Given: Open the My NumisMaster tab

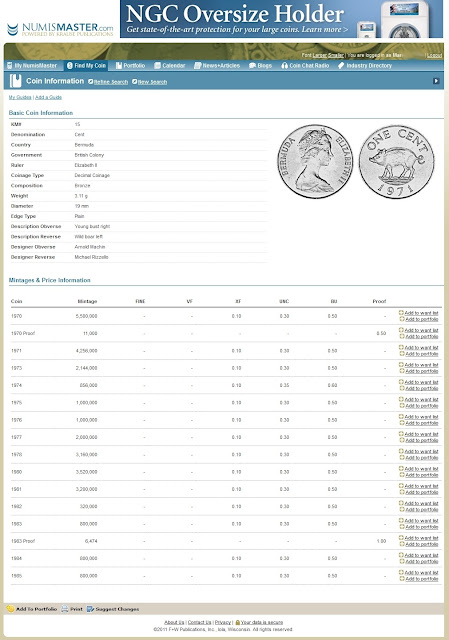Looking at the screenshot, I should click(32, 65).
